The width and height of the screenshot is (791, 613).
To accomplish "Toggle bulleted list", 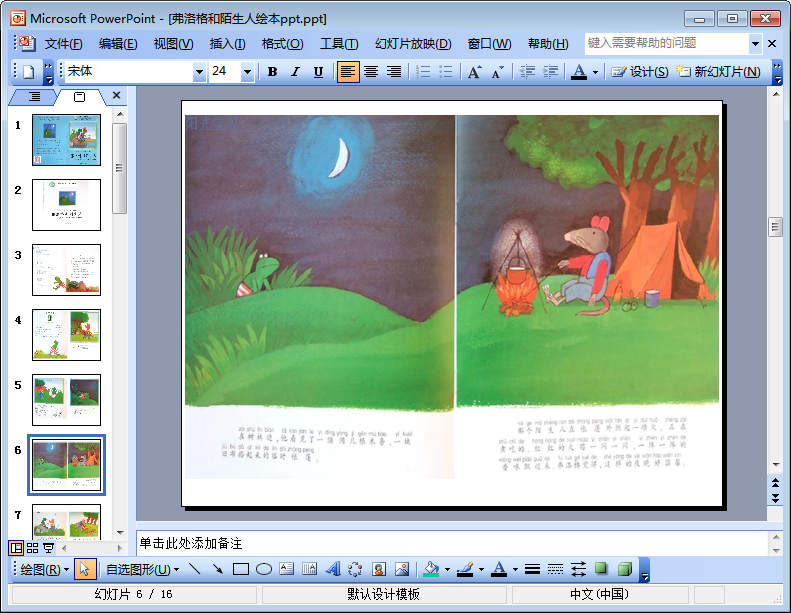I will (x=446, y=72).
